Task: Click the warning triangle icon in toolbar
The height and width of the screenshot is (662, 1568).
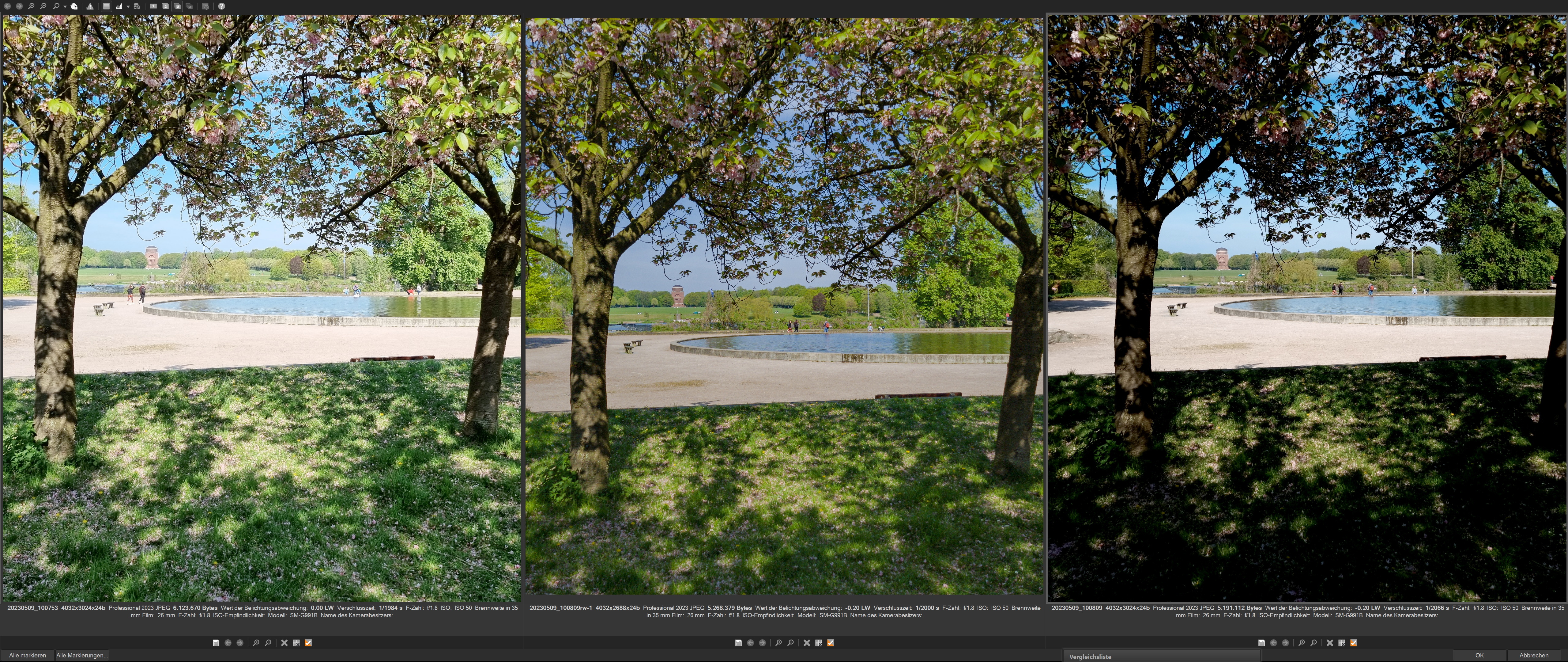Action: coord(90,6)
